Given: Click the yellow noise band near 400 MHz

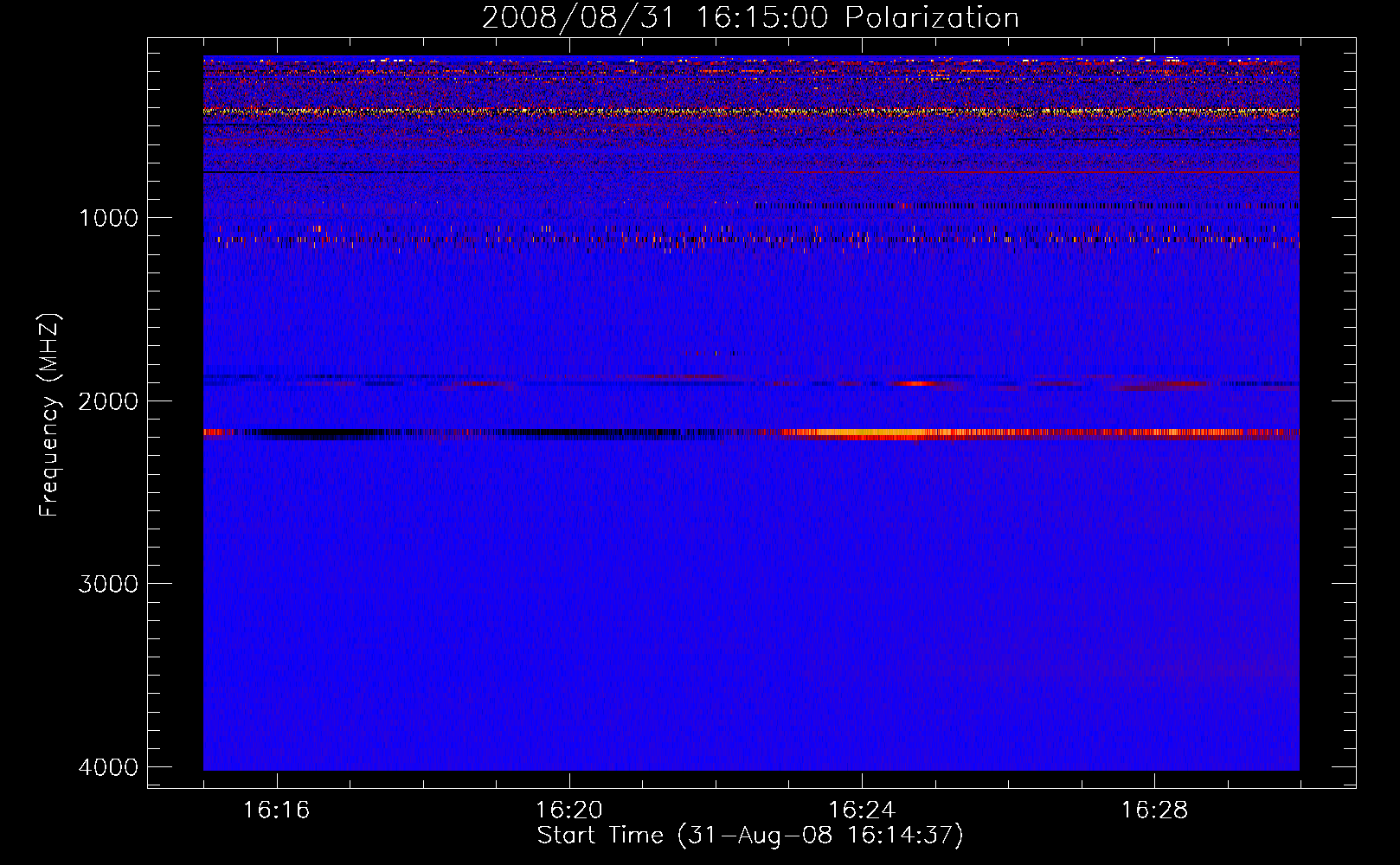Looking at the screenshot, I should click(751, 112).
